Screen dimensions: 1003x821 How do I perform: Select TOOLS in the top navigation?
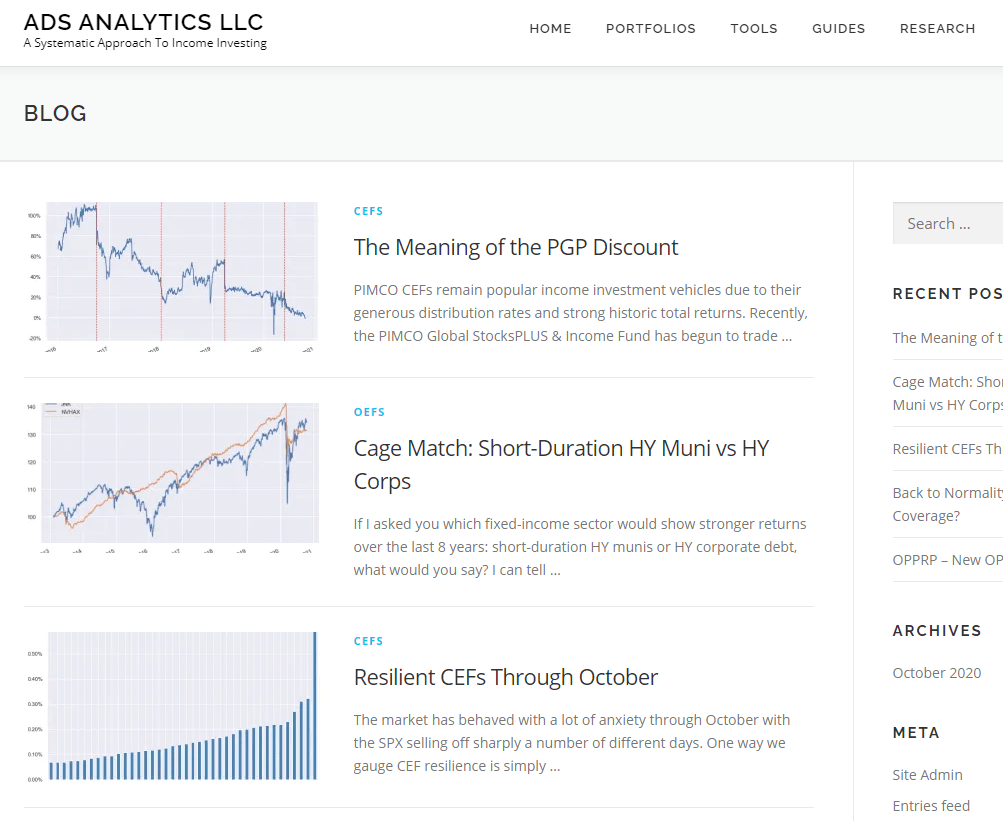(753, 29)
